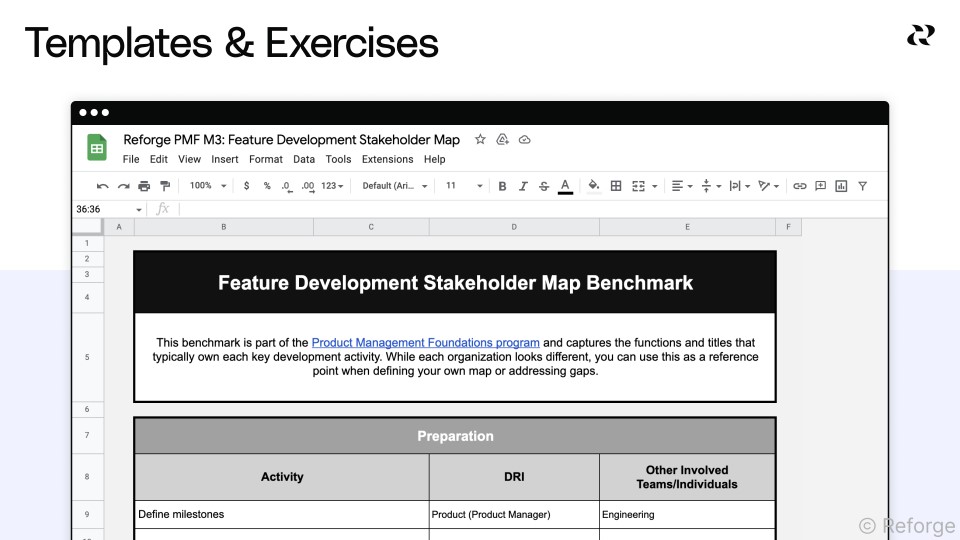Viewport: 960px width, 540px height.
Task: Click the select-all corner cell
Action: (87, 227)
